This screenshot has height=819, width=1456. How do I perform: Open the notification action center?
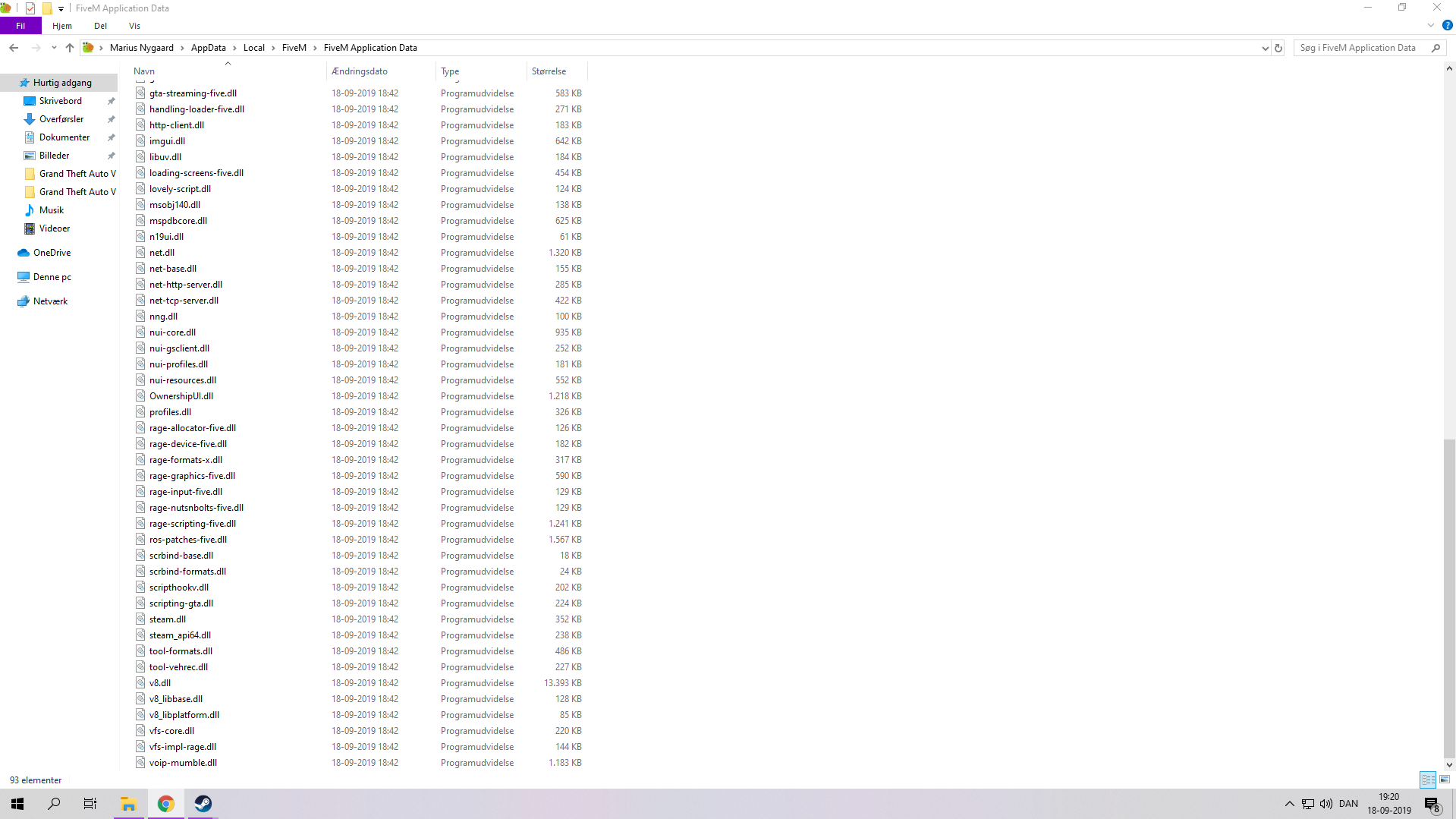tap(1432, 804)
